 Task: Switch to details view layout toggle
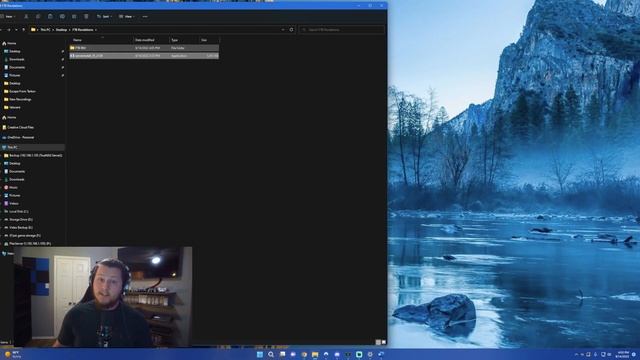378,342
